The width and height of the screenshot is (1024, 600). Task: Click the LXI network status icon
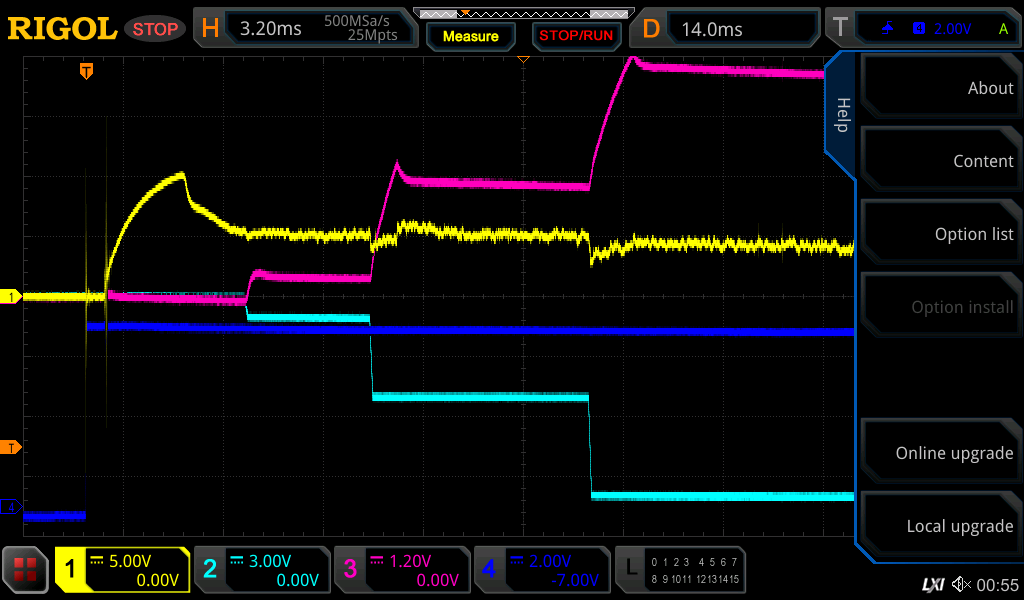coord(932,584)
